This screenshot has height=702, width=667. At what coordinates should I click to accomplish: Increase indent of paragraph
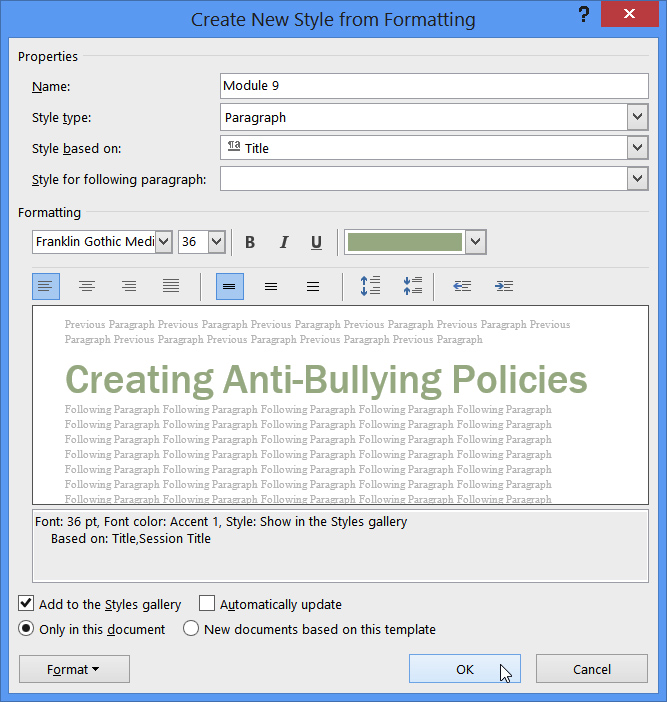tap(504, 286)
